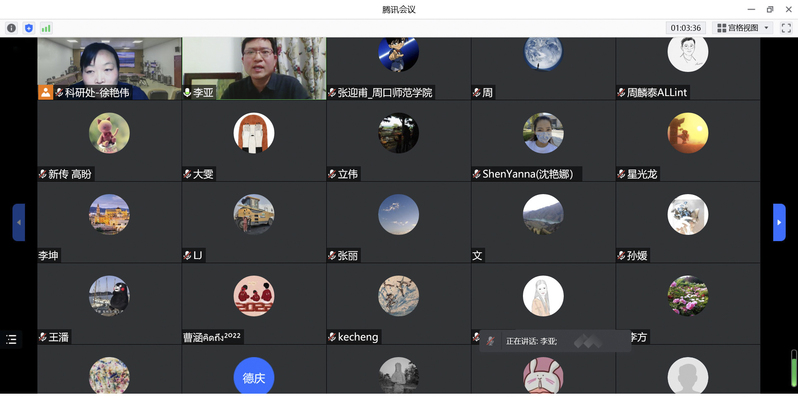The height and width of the screenshot is (397, 798).
Task: Click muted mic icon of LJ
Action: [187, 256]
